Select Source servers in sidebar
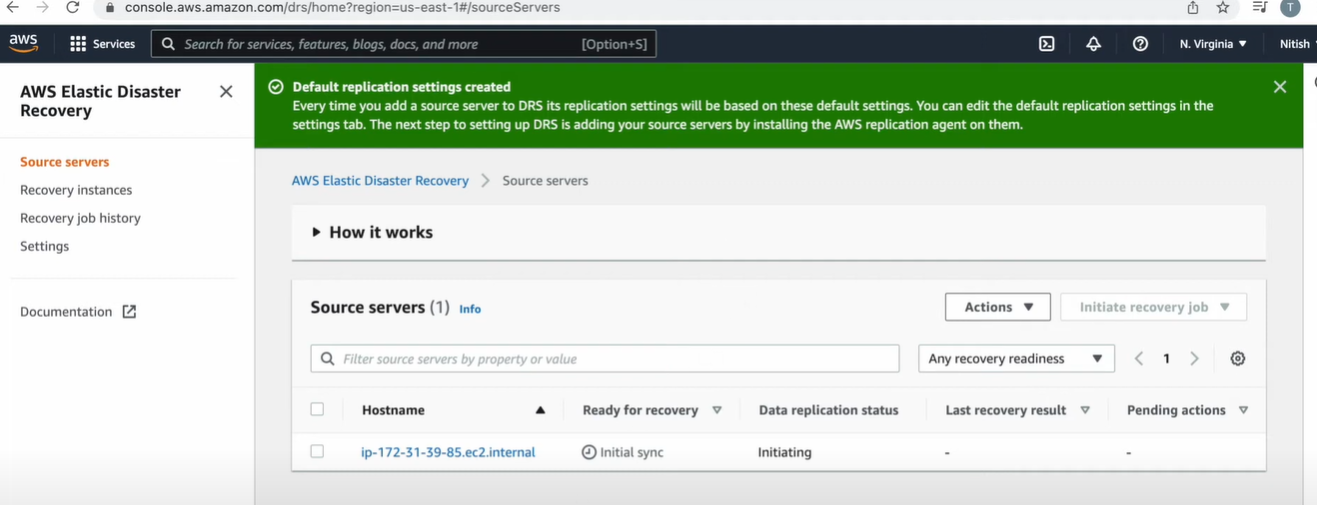 tap(65, 162)
